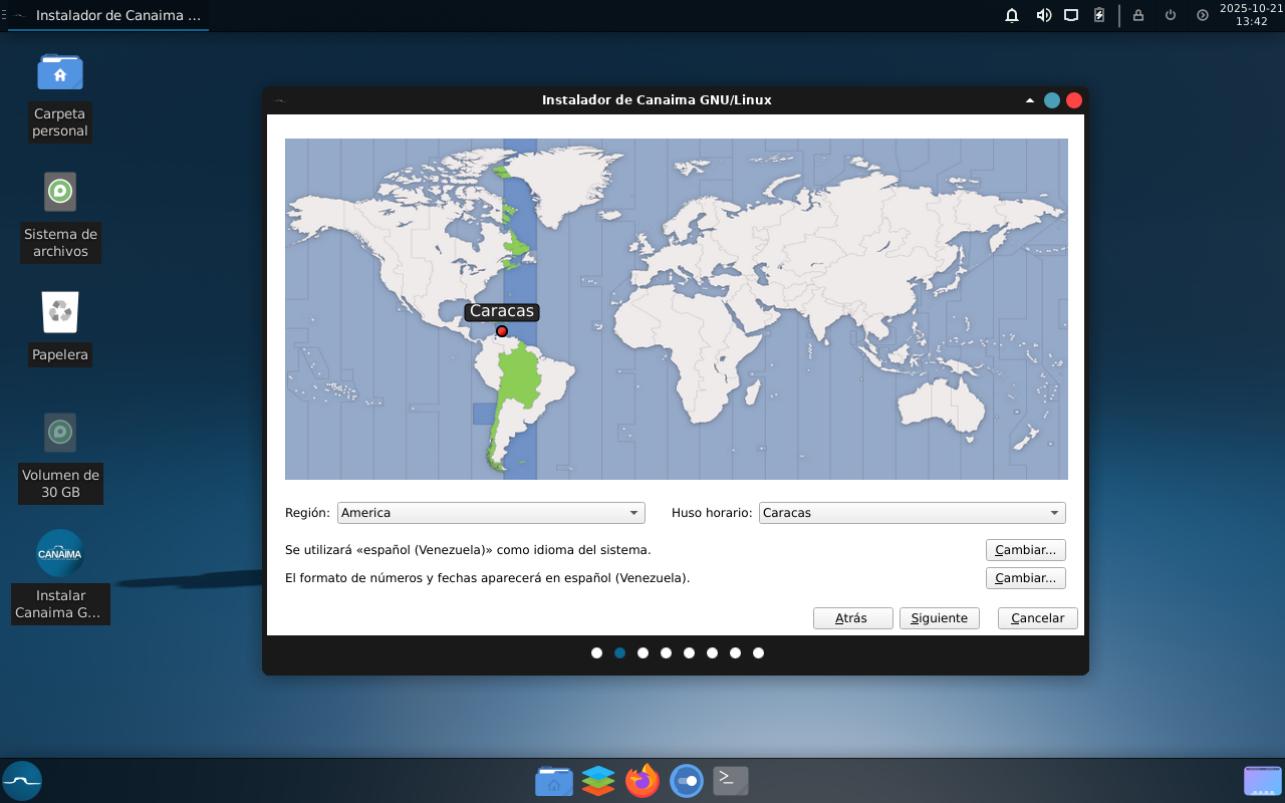The height and width of the screenshot is (803, 1285).
Task: Open the terminal from the dock
Action: click(x=730, y=780)
